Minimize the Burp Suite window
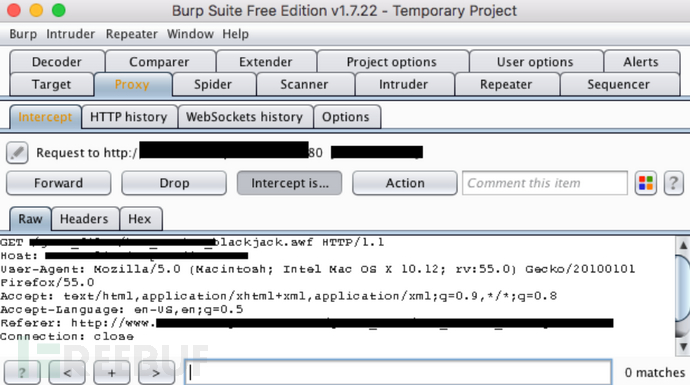The width and height of the screenshot is (690, 385). [37, 10]
